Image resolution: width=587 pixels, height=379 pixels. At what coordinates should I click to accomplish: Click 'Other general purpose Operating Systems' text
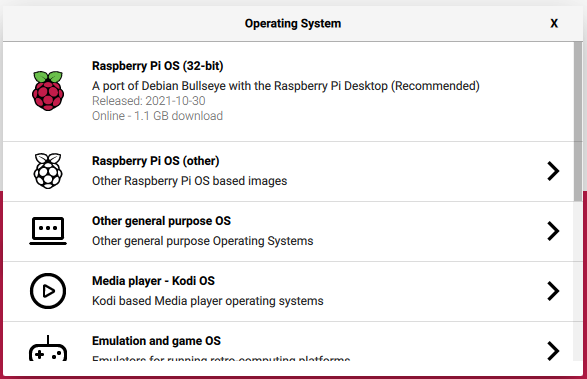click(203, 241)
